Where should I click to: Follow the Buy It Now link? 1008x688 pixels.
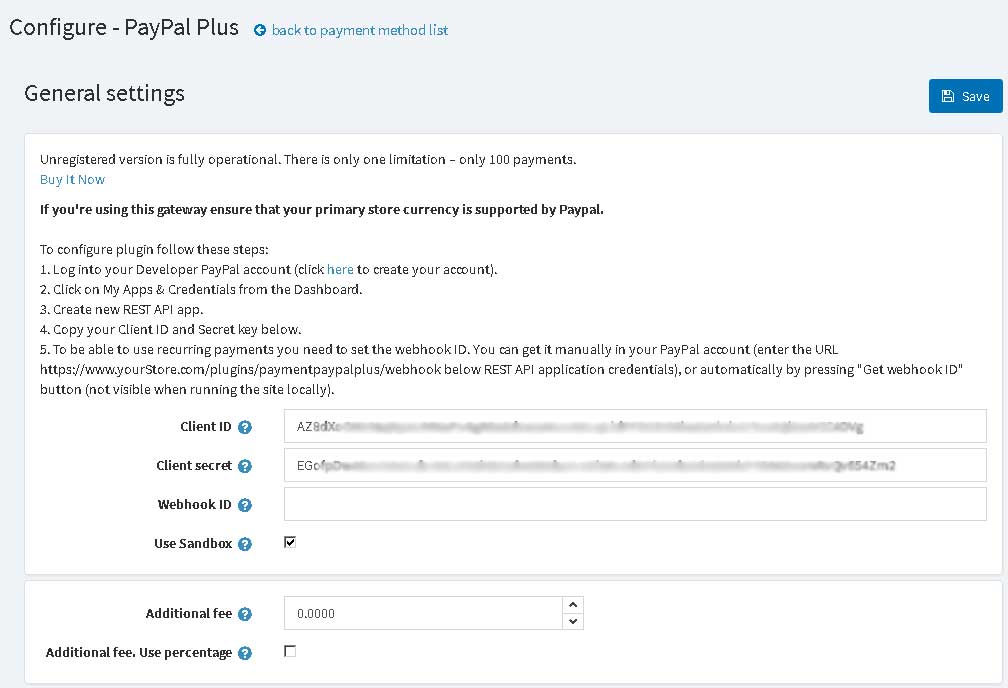72,179
